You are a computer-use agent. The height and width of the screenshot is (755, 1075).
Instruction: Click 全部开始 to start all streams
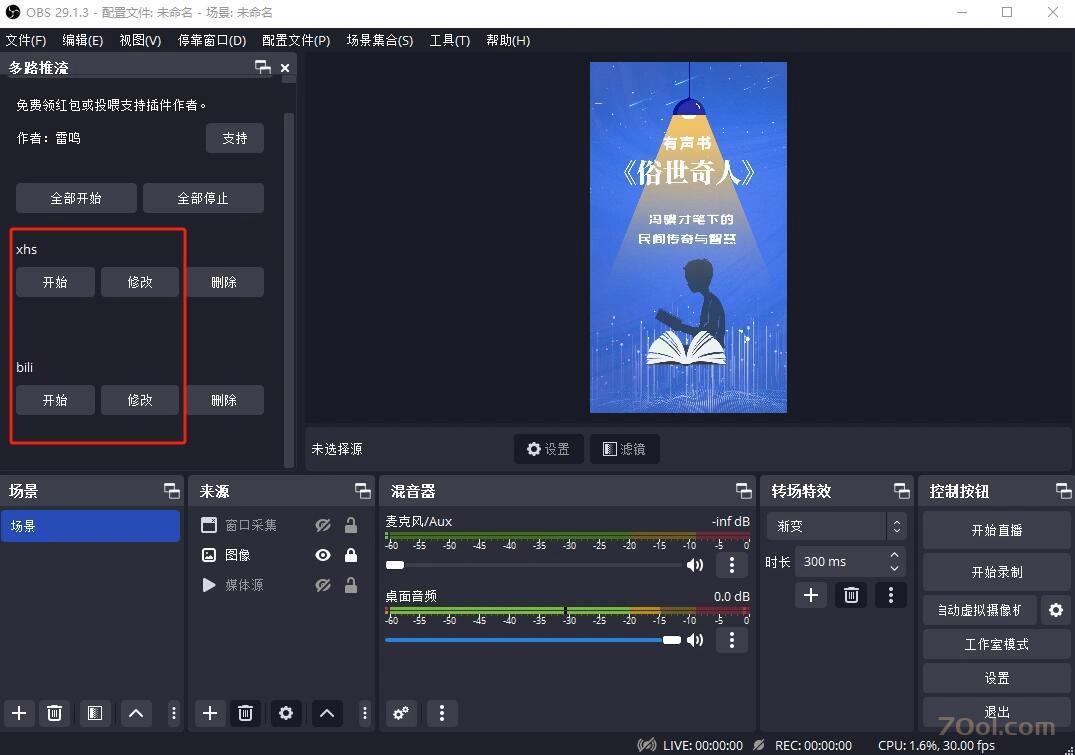(76, 198)
